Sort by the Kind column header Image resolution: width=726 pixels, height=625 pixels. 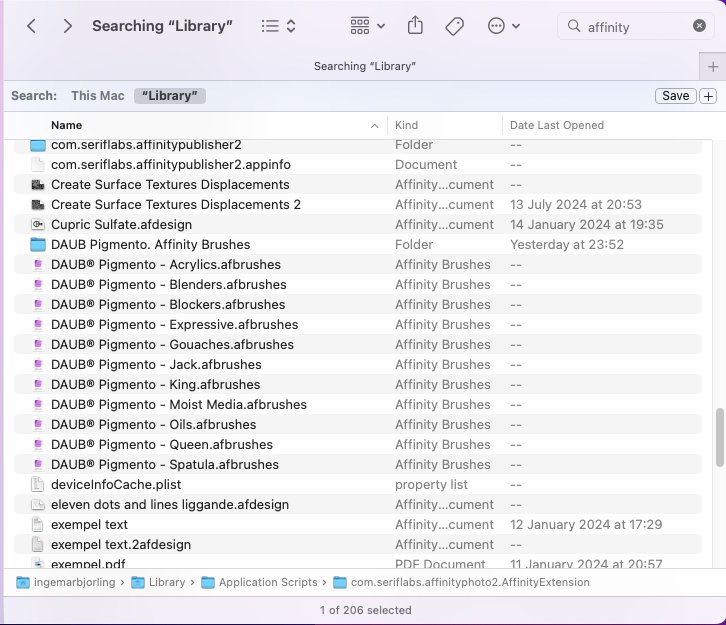(406, 125)
